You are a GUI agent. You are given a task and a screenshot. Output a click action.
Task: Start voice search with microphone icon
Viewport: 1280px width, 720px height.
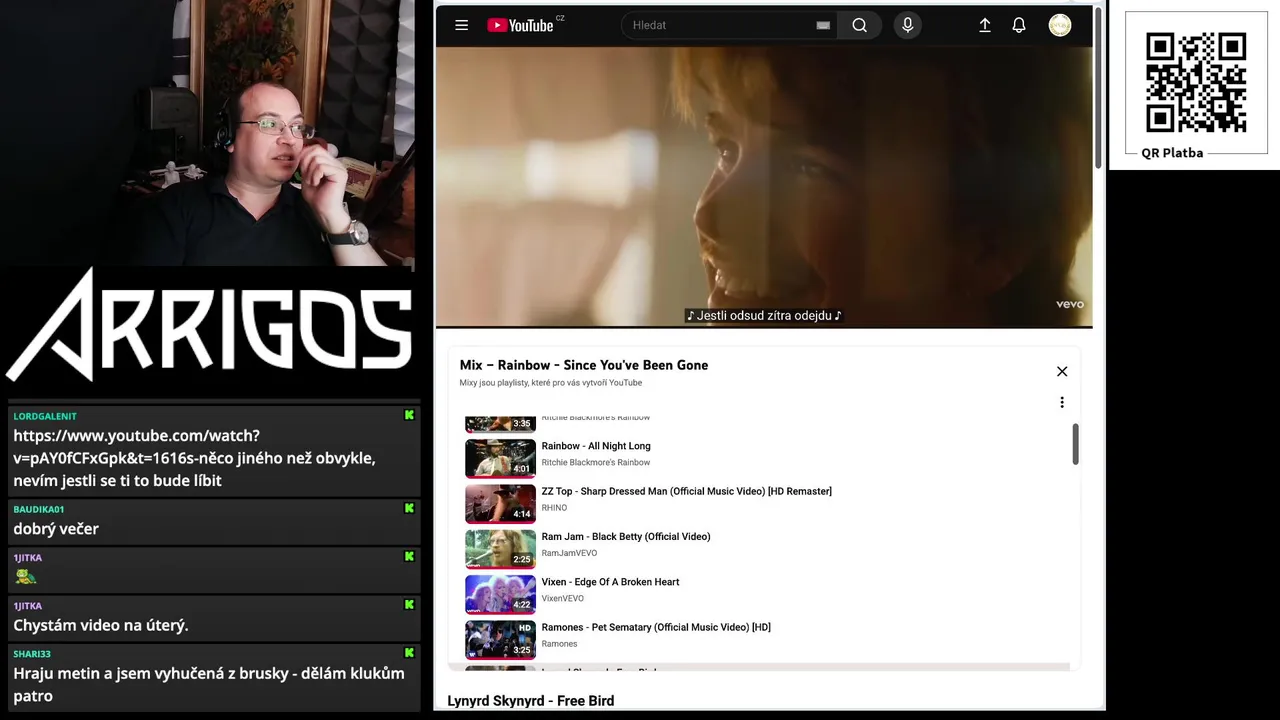(908, 25)
